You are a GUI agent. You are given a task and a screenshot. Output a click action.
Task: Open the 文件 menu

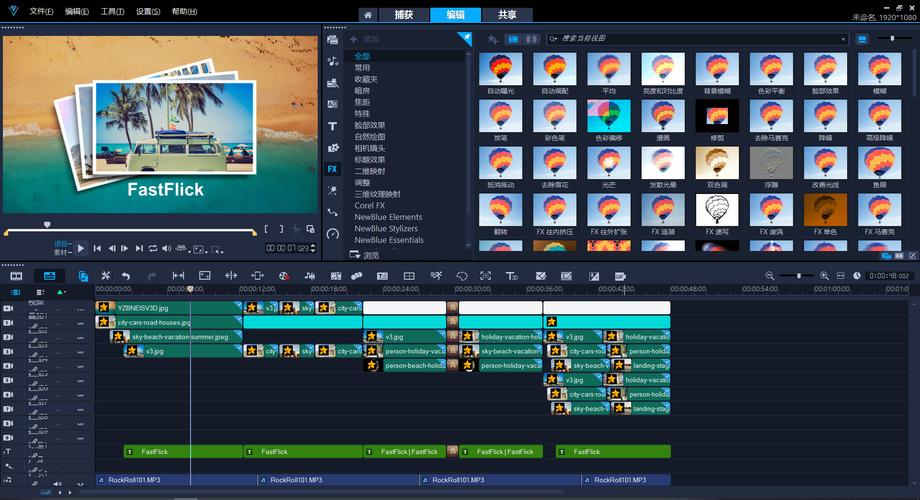click(x=40, y=11)
